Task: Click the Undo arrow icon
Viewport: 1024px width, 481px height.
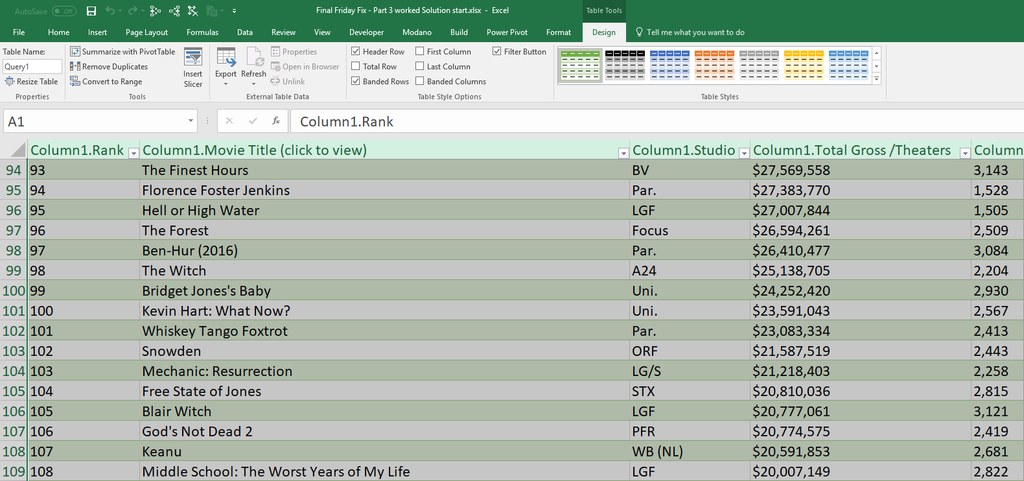Action: [110, 11]
